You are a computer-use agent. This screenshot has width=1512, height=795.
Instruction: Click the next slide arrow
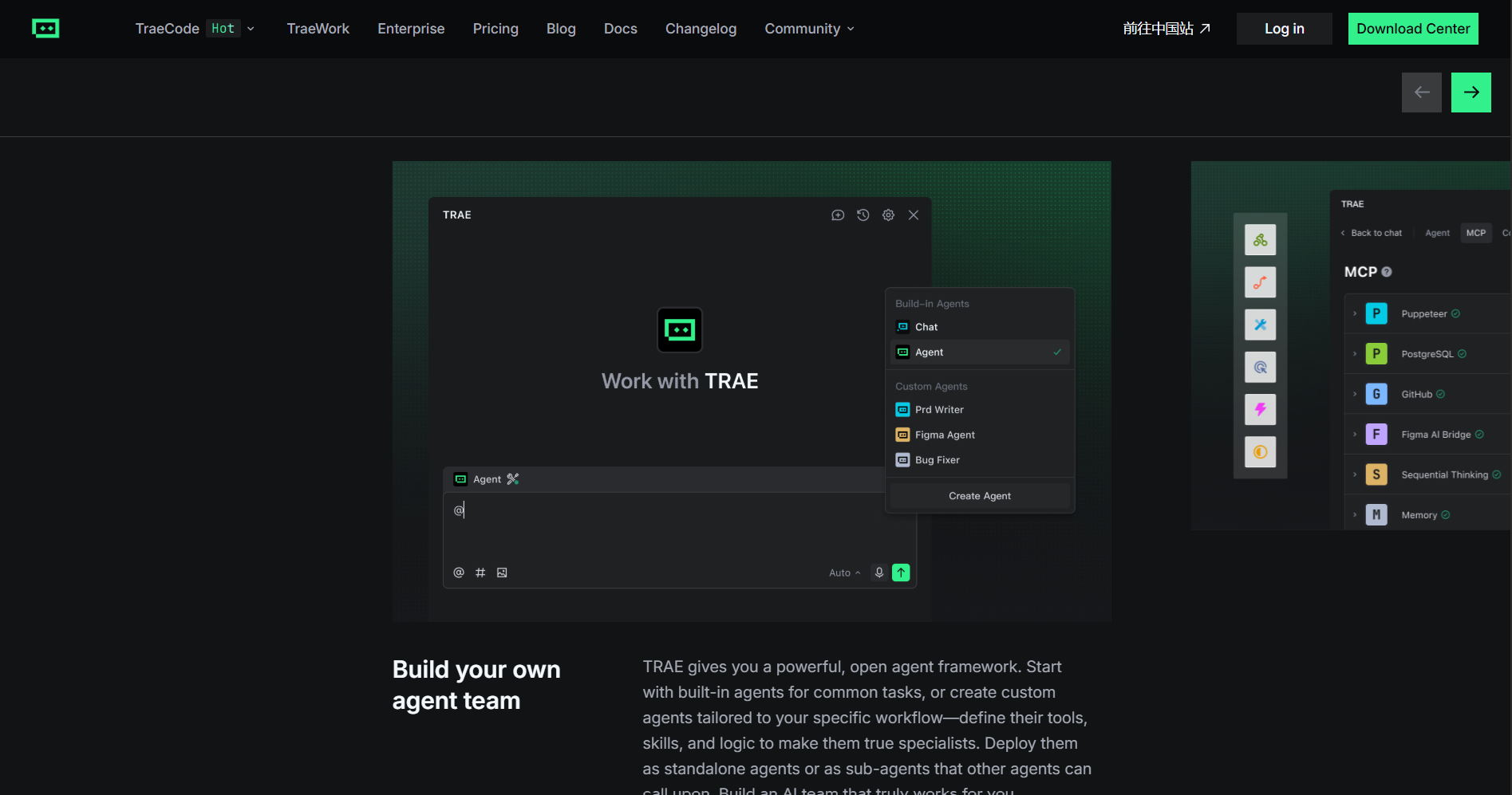(1471, 92)
